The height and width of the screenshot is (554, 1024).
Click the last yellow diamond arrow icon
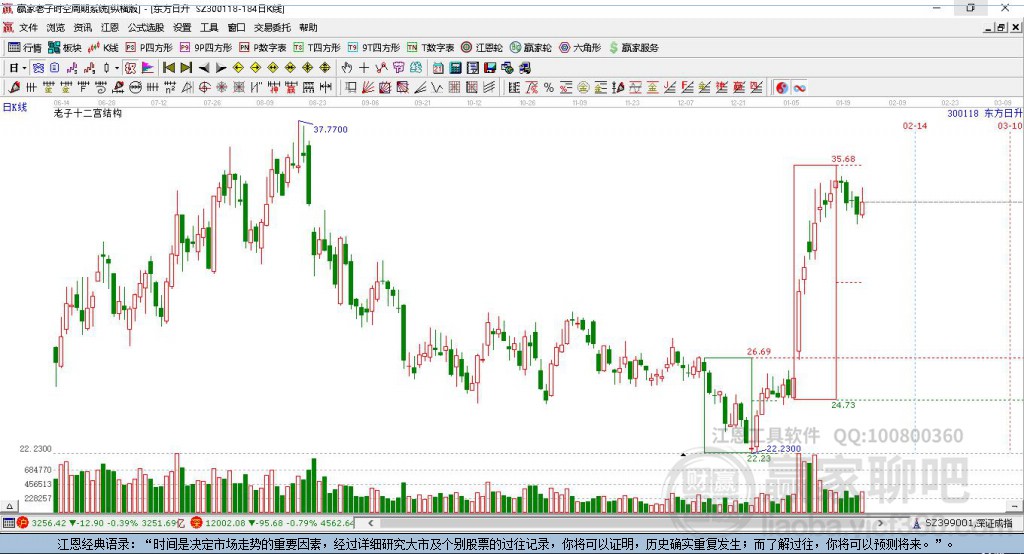(325, 68)
